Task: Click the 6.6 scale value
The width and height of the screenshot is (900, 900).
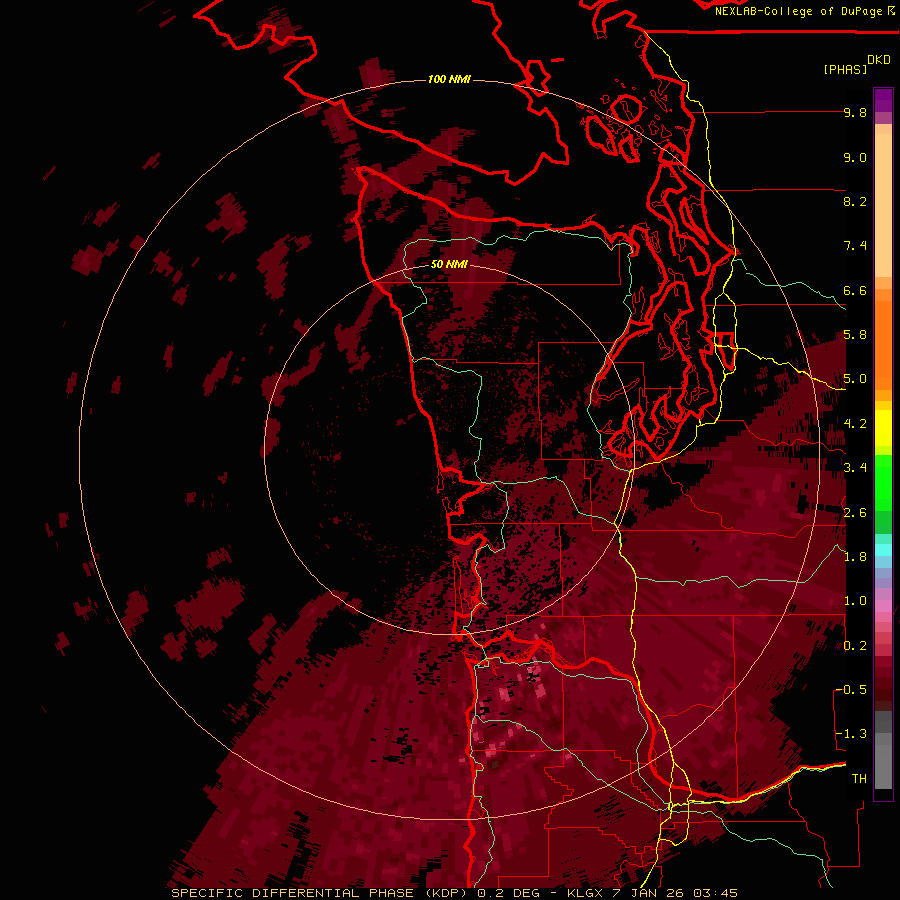Action: point(855,290)
